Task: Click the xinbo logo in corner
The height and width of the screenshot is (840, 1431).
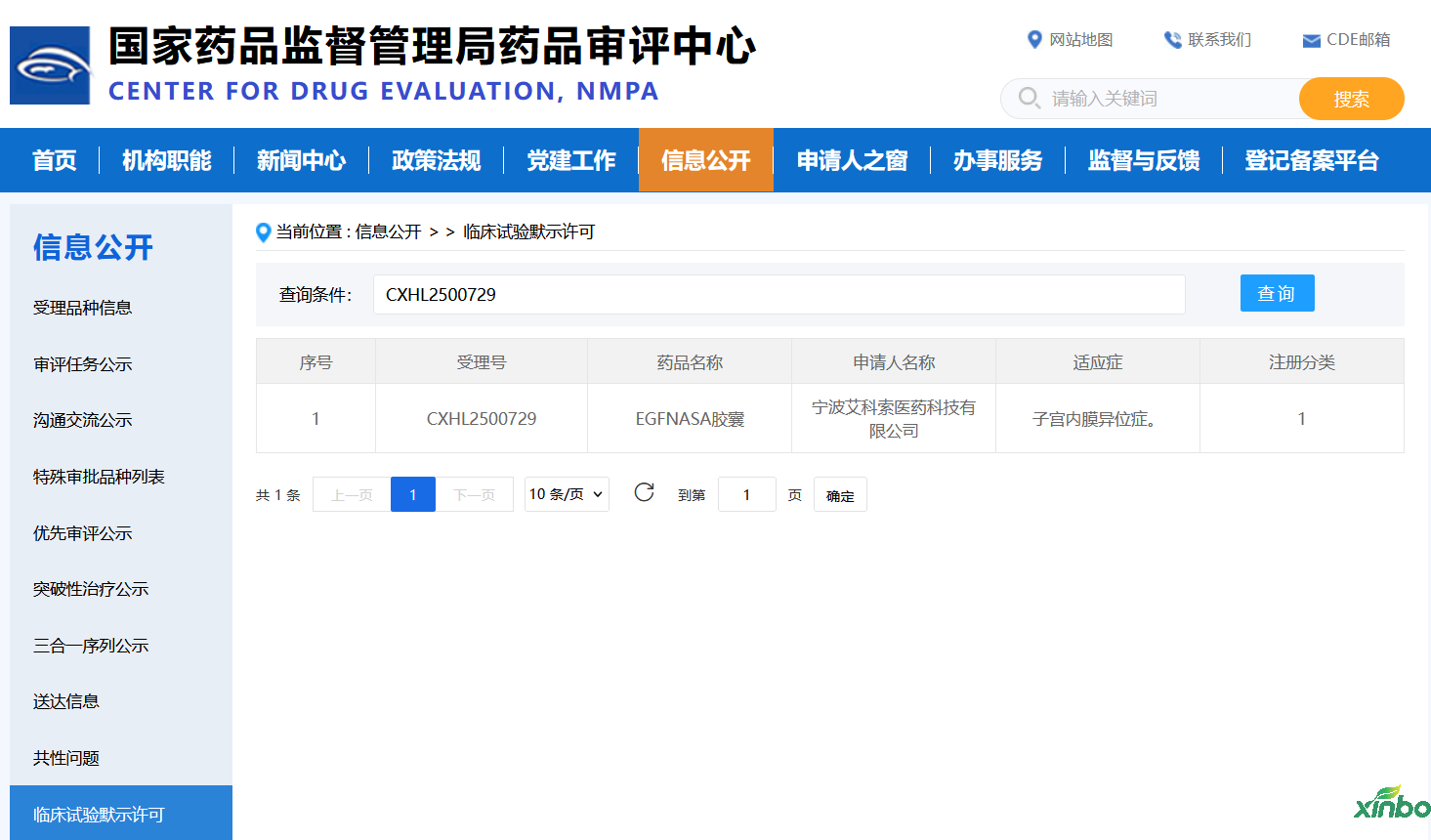Action: [x=1392, y=804]
